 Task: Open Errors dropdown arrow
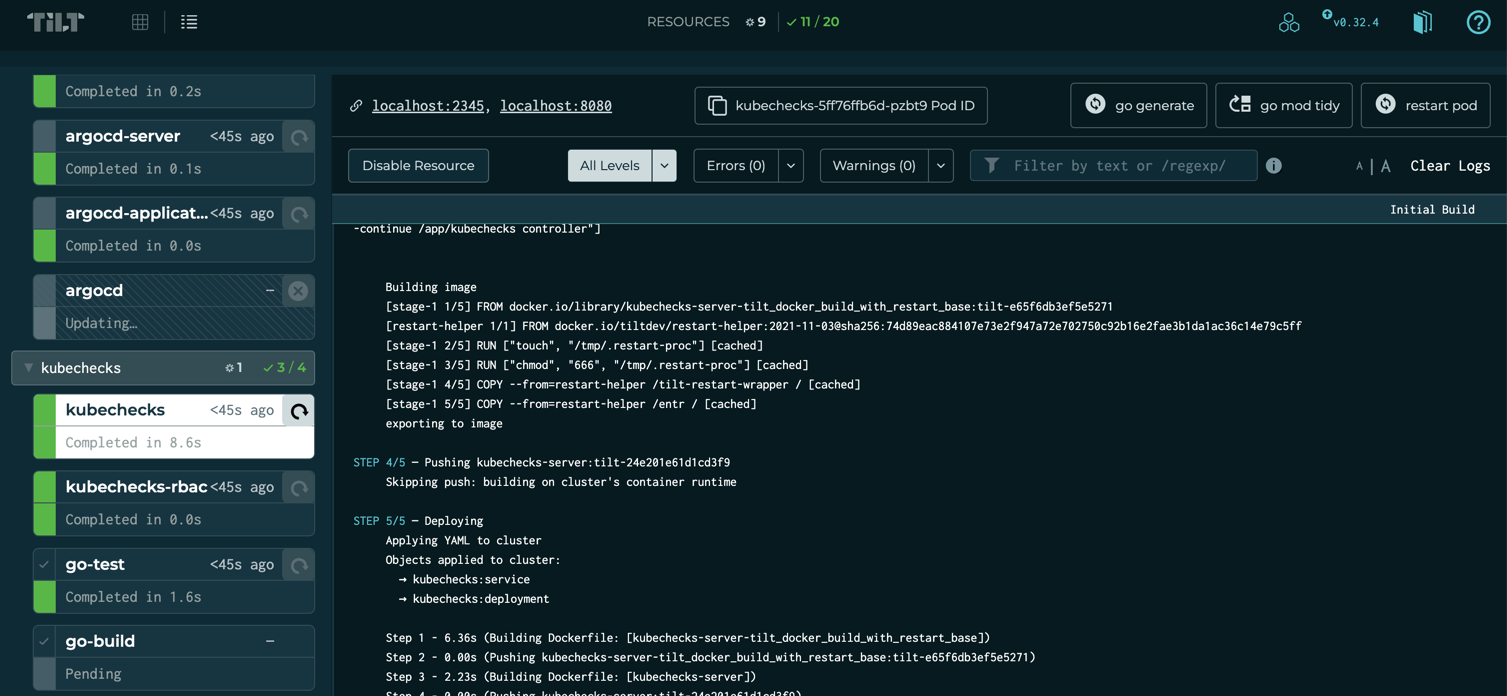791,165
